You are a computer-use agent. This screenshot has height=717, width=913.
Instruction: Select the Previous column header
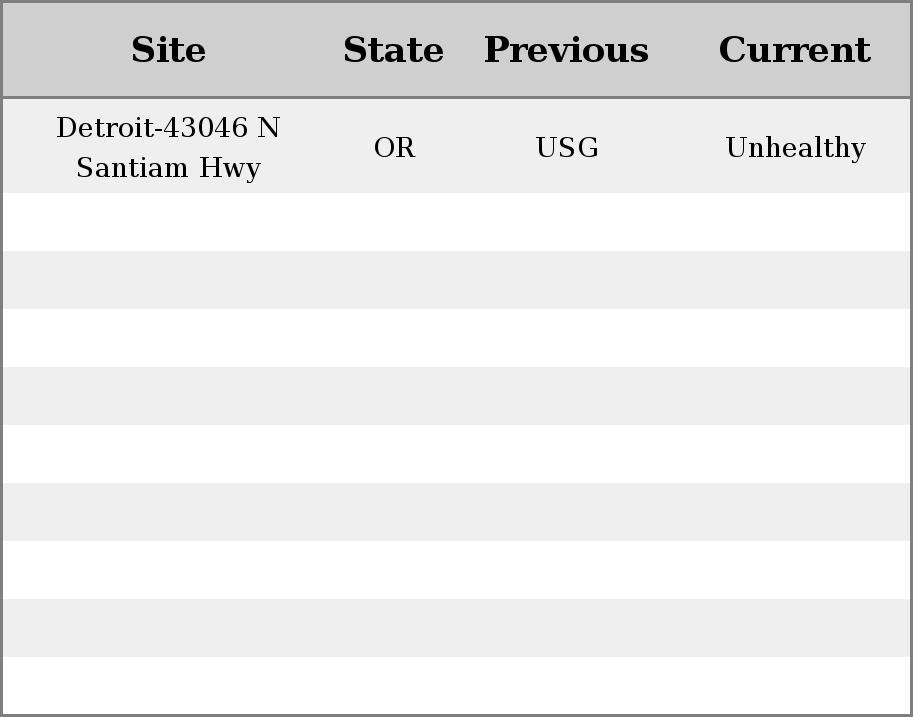point(567,50)
